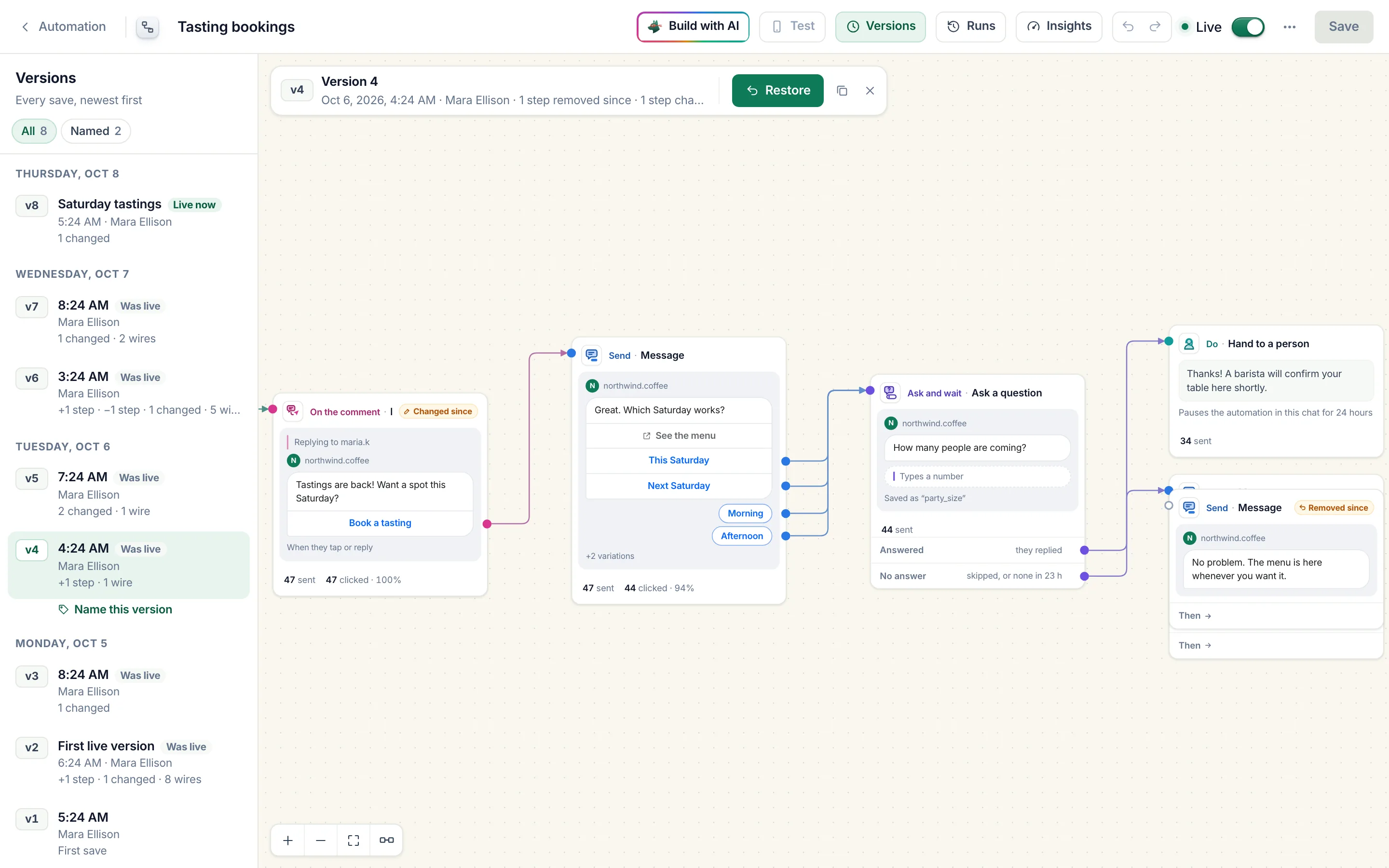
Task: Click the pink output port of comment card
Action: click(x=487, y=524)
